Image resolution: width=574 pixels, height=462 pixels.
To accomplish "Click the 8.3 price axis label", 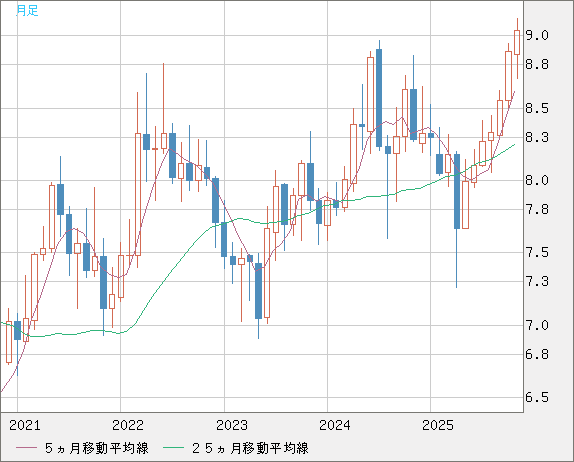I will pos(537,138).
